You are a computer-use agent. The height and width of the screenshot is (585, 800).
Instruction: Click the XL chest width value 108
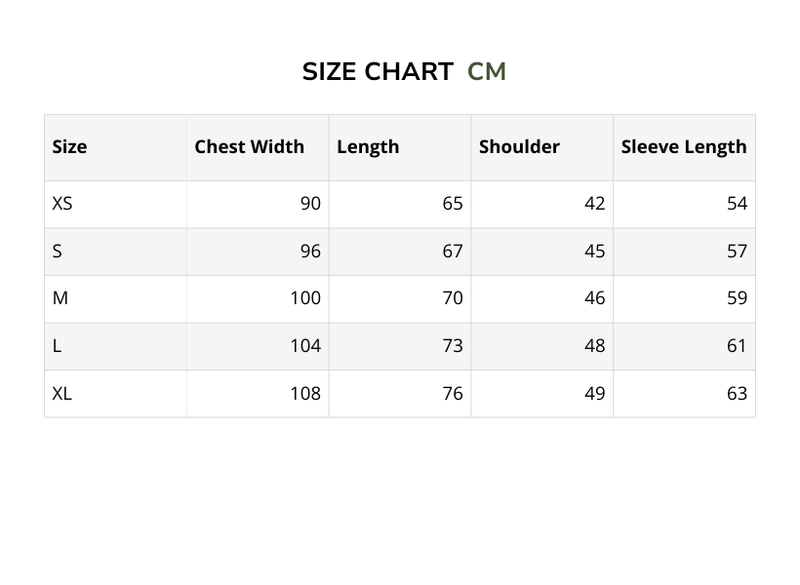pos(305,394)
